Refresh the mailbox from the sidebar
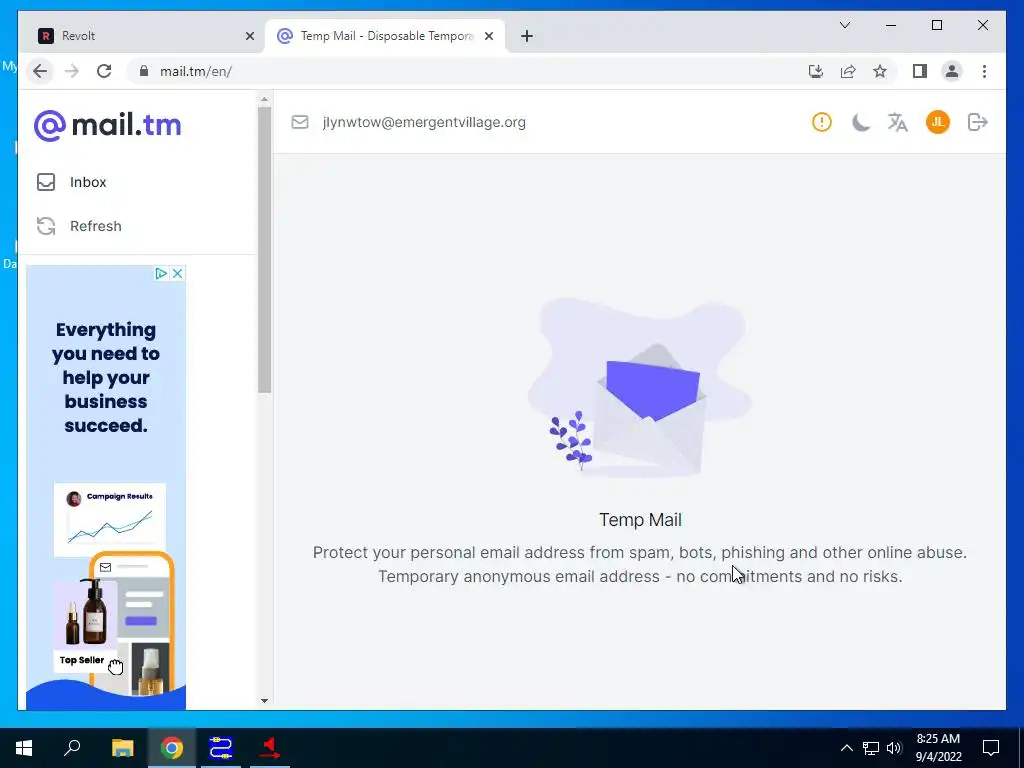This screenshot has height=768, width=1024. [x=79, y=226]
